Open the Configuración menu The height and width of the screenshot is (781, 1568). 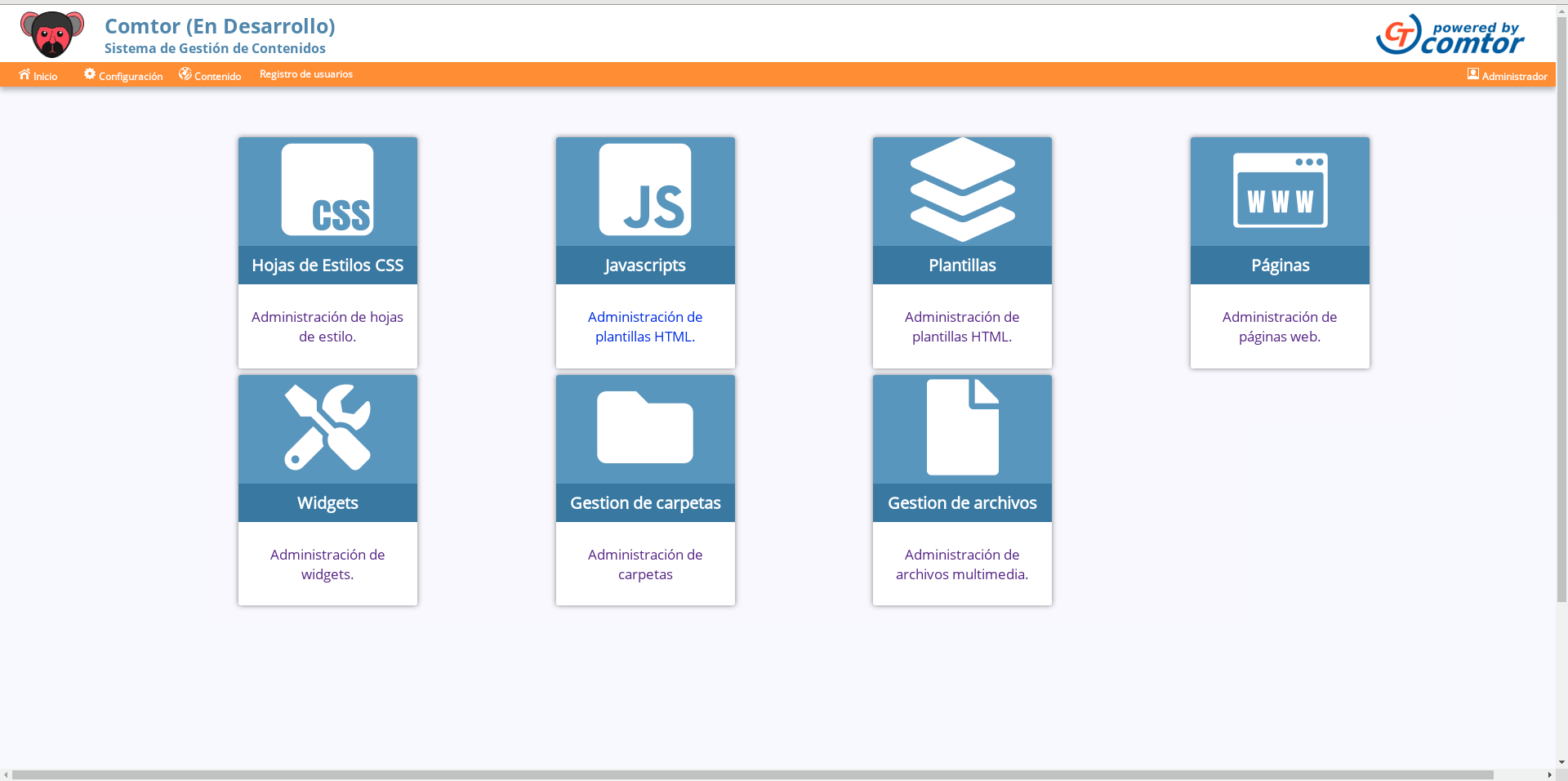[123, 75]
